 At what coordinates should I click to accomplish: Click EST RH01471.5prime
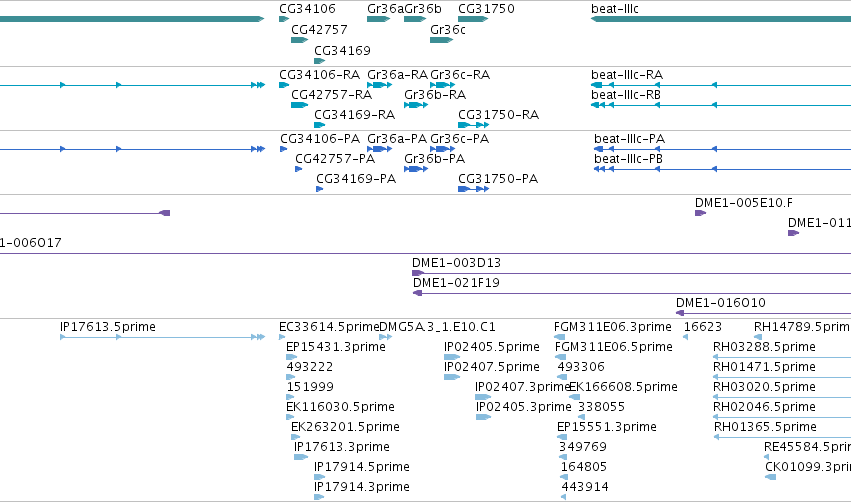pyautogui.click(x=764, y=366)
